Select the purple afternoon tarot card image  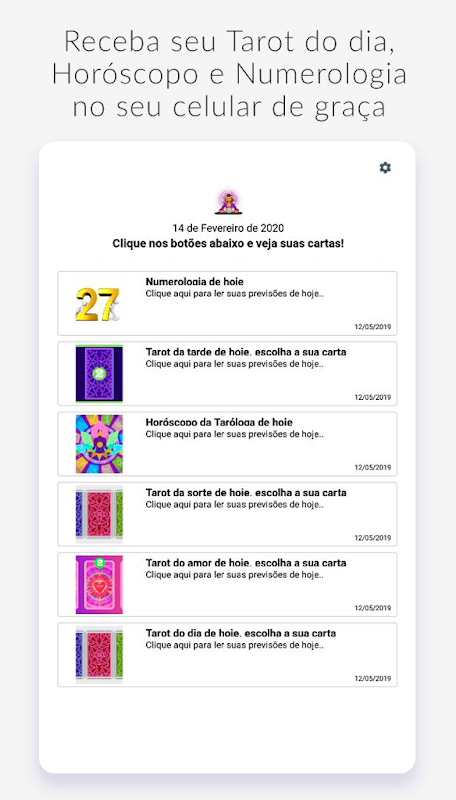coord(99,374)
